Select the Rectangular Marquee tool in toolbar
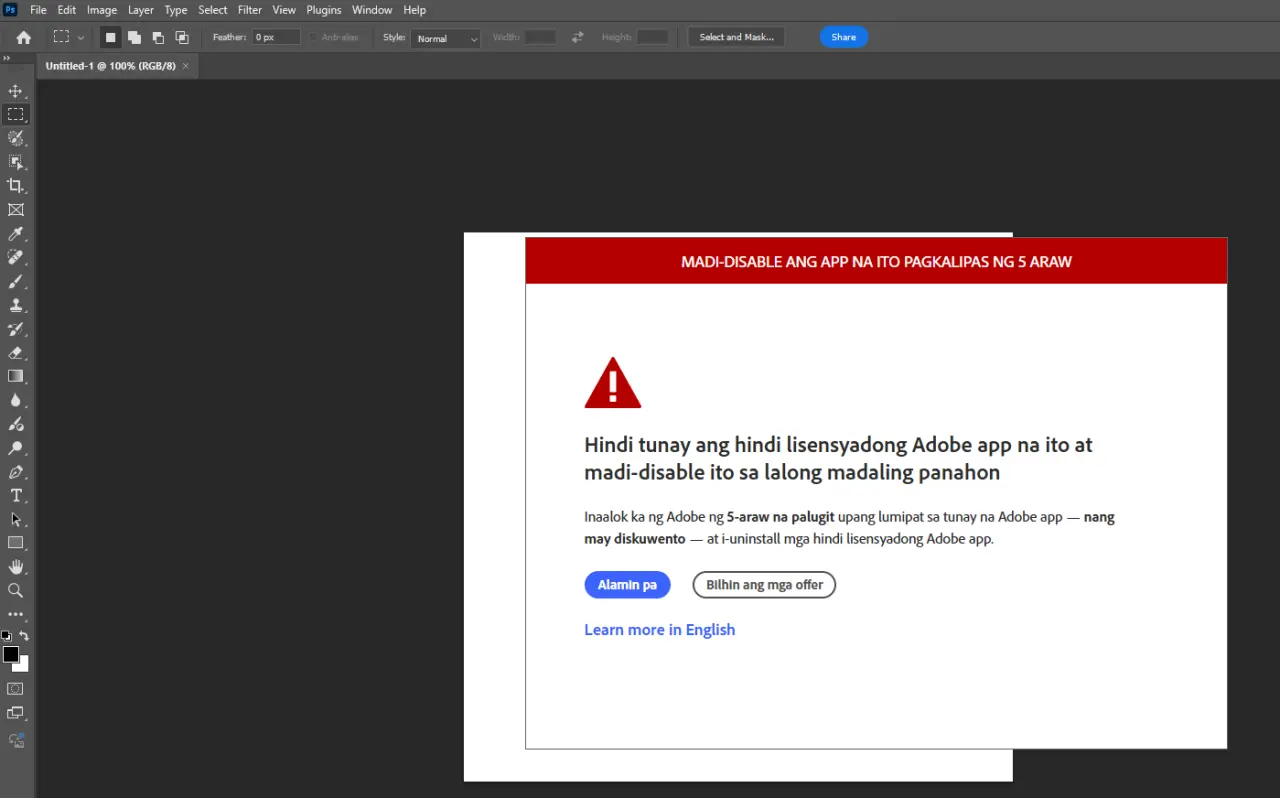The image size is (1280, 798). tap(16, 114)
